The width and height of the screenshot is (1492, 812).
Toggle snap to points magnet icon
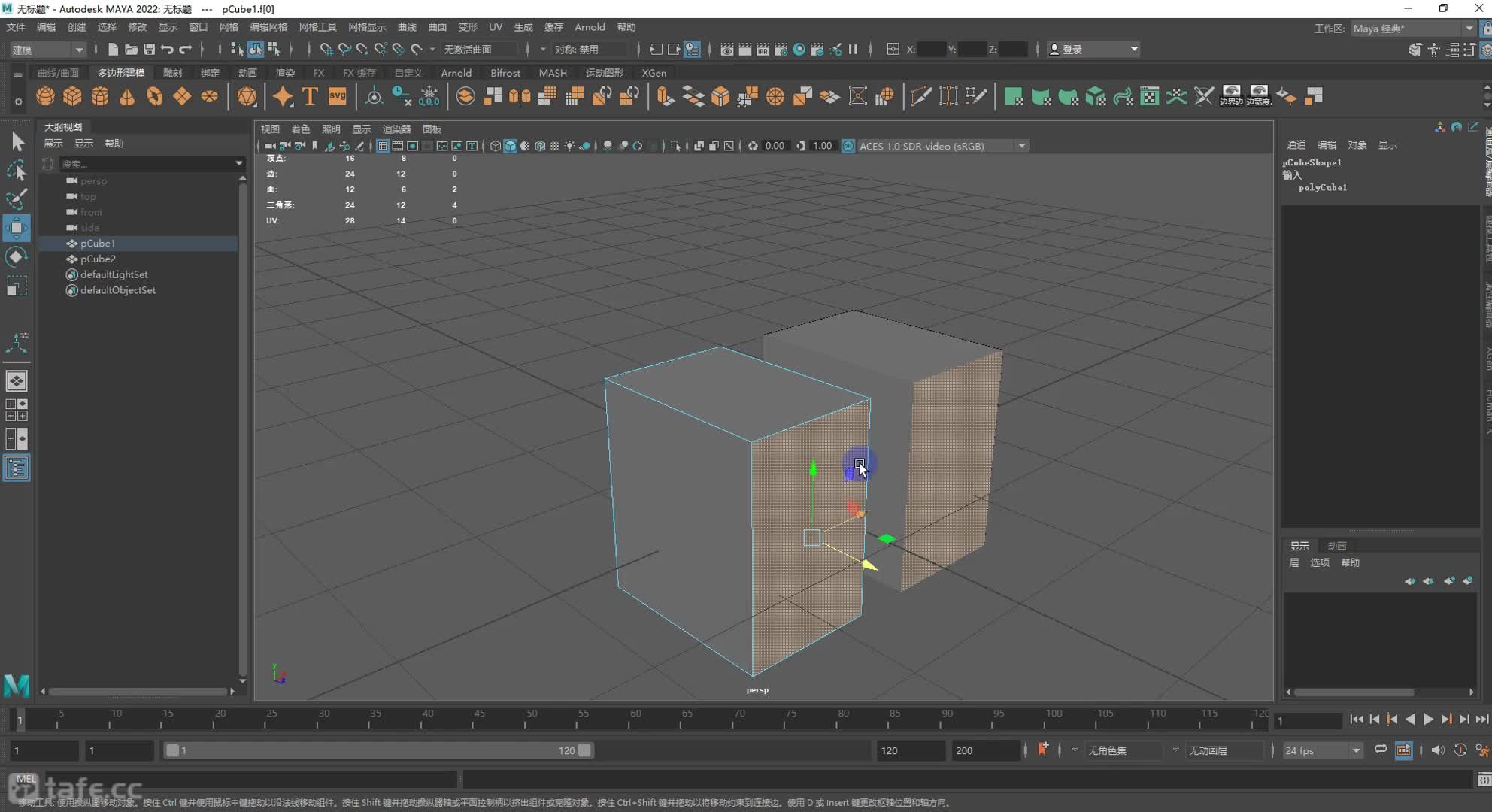(362, 50)
